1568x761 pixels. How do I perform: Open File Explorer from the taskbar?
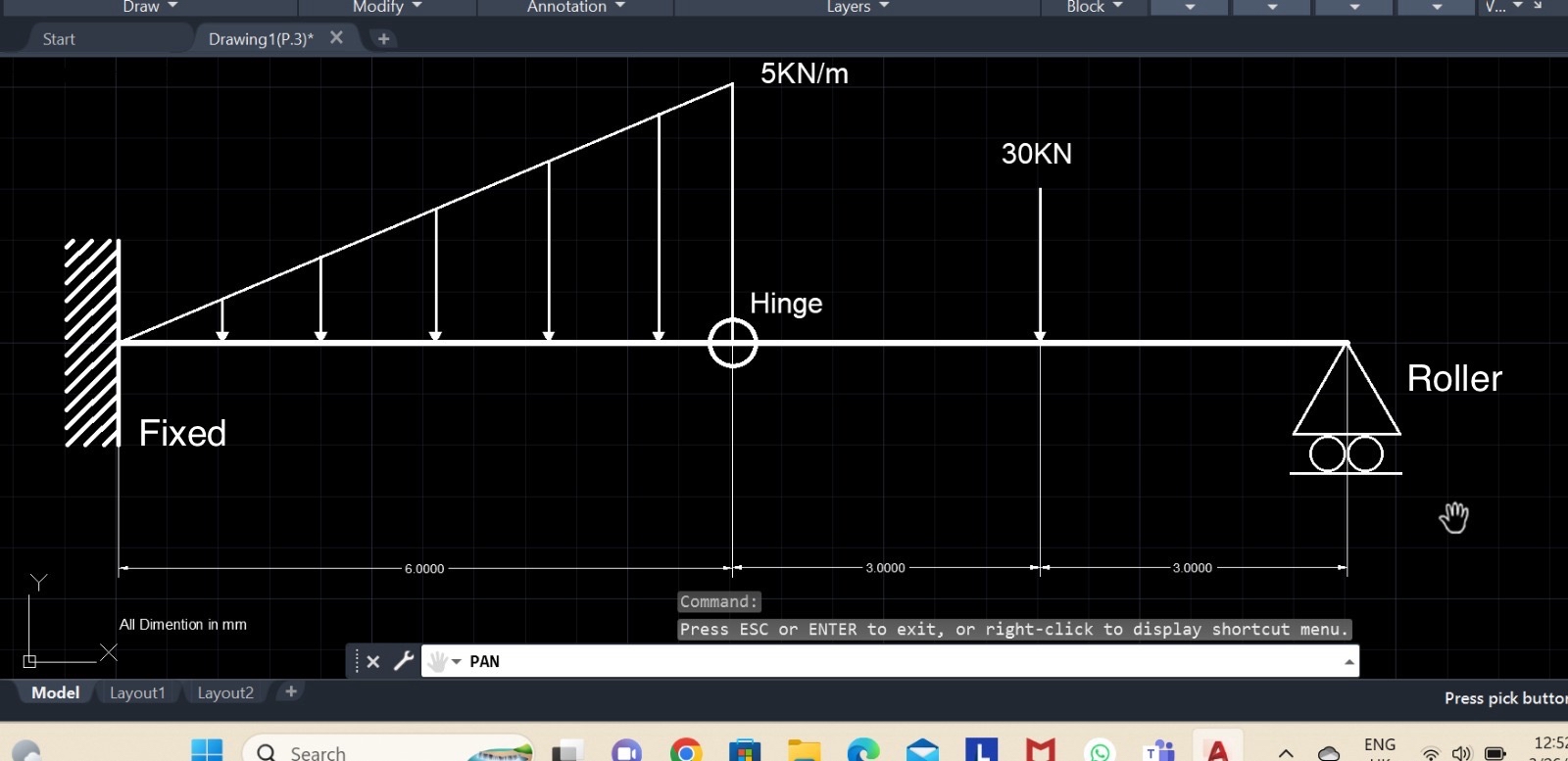pos(804,751)
